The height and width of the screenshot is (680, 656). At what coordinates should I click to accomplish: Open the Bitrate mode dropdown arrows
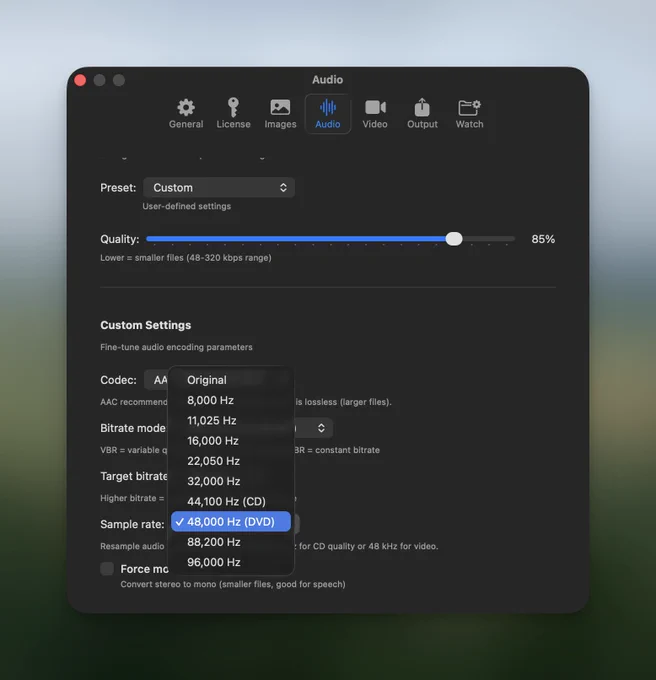tap(321, 428)
